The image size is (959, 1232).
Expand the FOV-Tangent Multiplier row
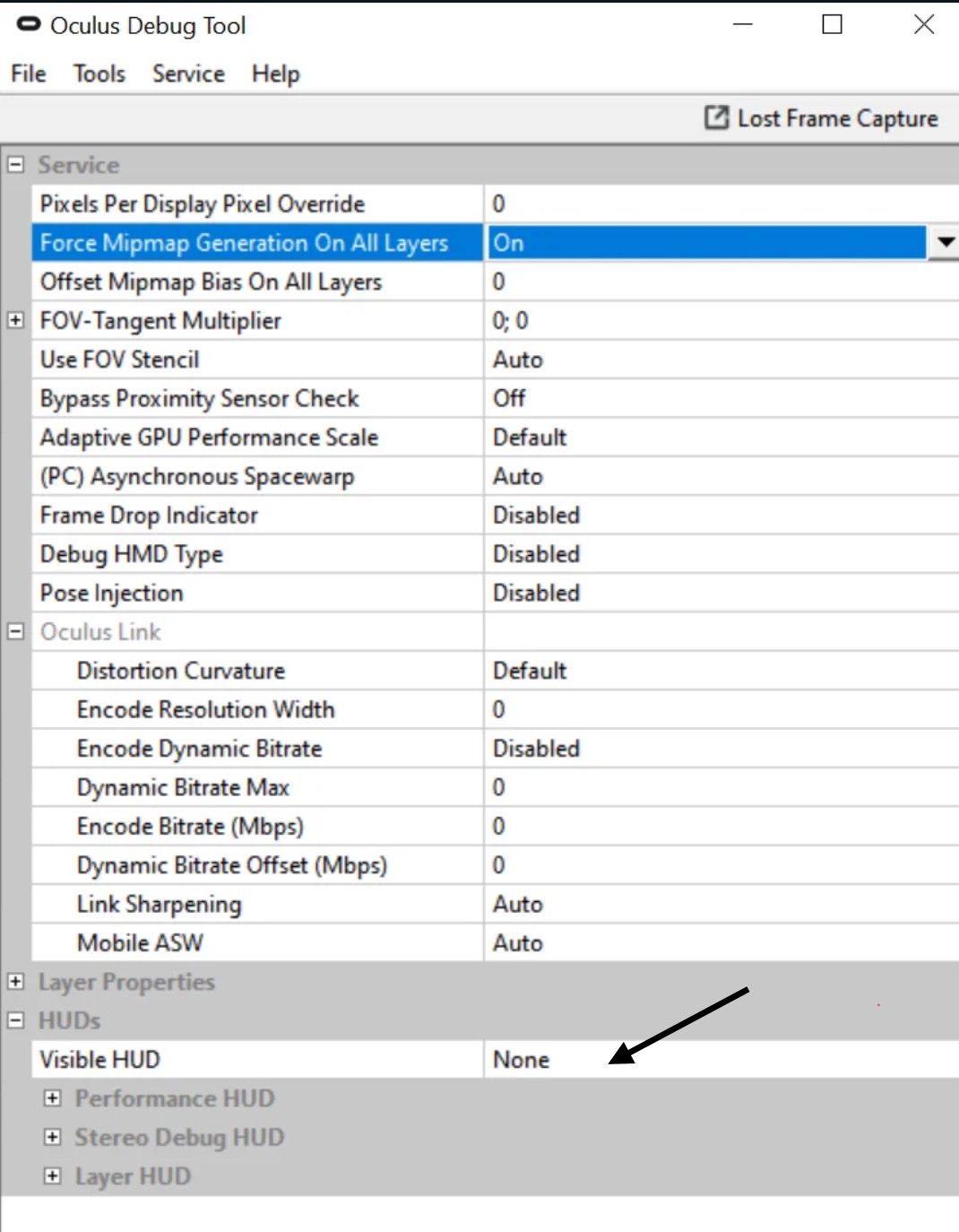pos(15,320)
